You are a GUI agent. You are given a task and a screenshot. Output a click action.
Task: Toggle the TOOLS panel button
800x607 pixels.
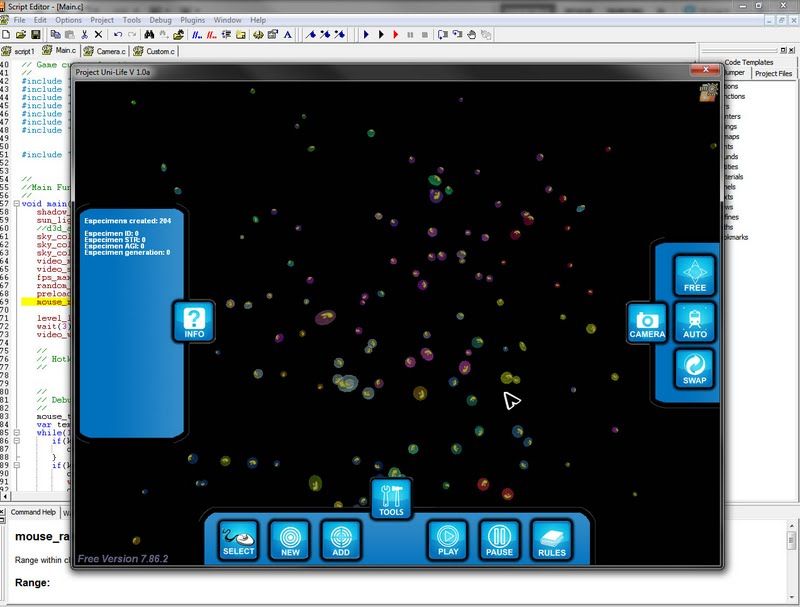click(x=391, y=499)
